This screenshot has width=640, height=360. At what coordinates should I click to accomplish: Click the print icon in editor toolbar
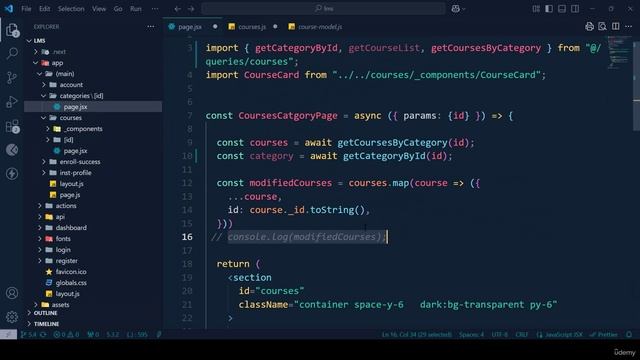tap(589, 27)
